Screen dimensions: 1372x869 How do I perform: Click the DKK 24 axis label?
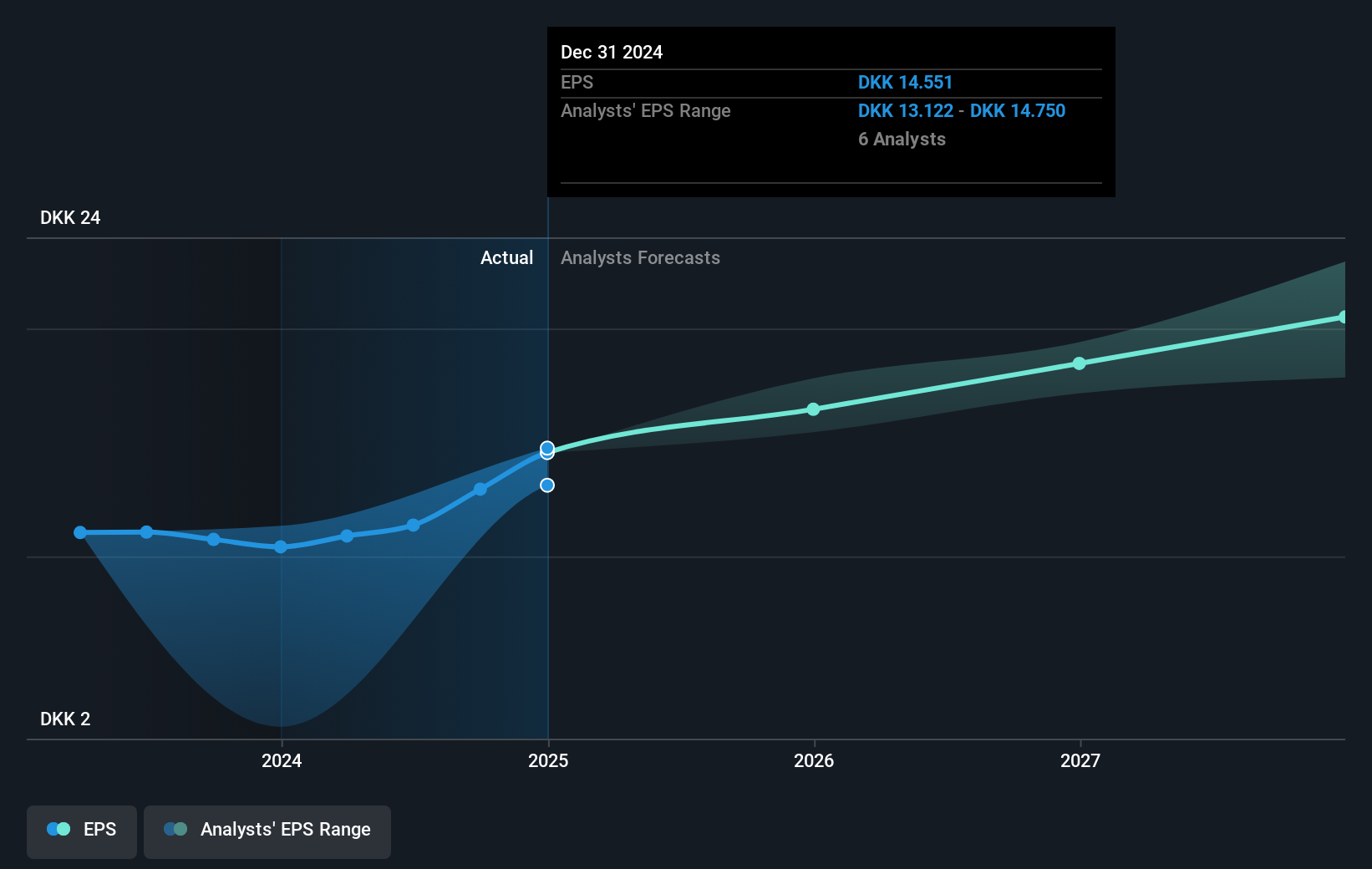point(70,218)
